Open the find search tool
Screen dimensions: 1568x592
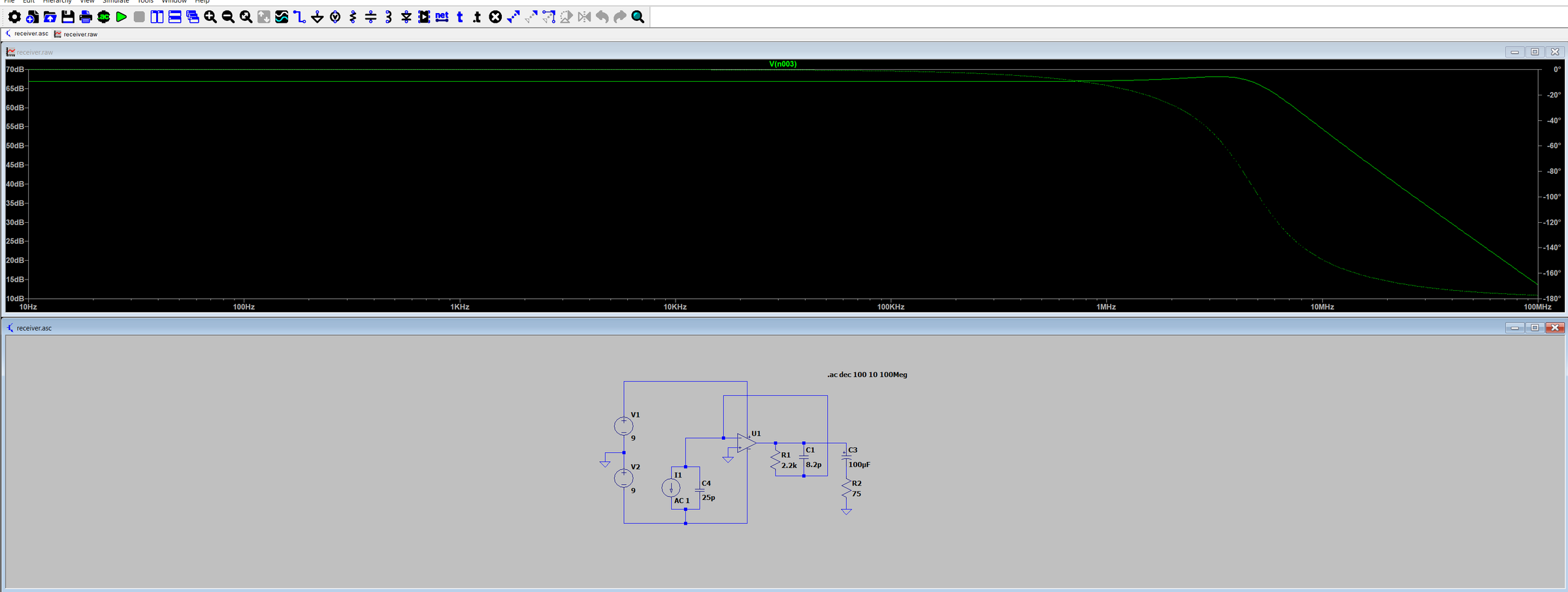638,17
